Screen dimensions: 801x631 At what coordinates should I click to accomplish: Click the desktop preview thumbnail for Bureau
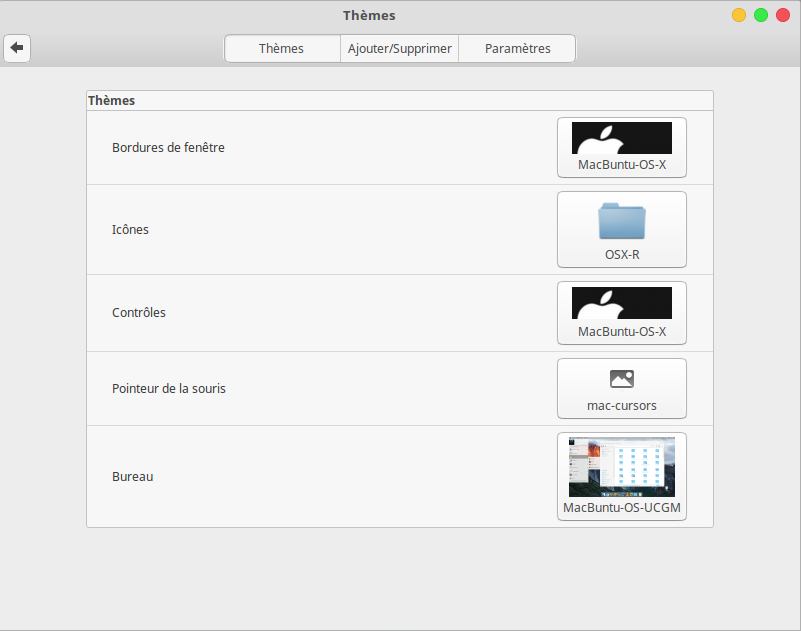(622, 467)
